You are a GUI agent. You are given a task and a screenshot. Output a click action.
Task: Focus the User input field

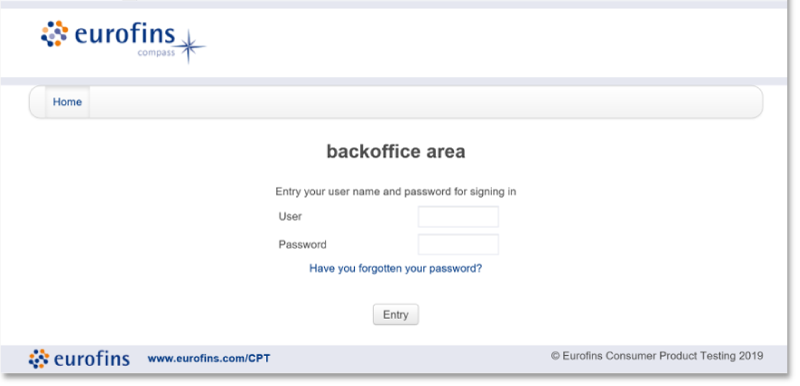(458, 217)
